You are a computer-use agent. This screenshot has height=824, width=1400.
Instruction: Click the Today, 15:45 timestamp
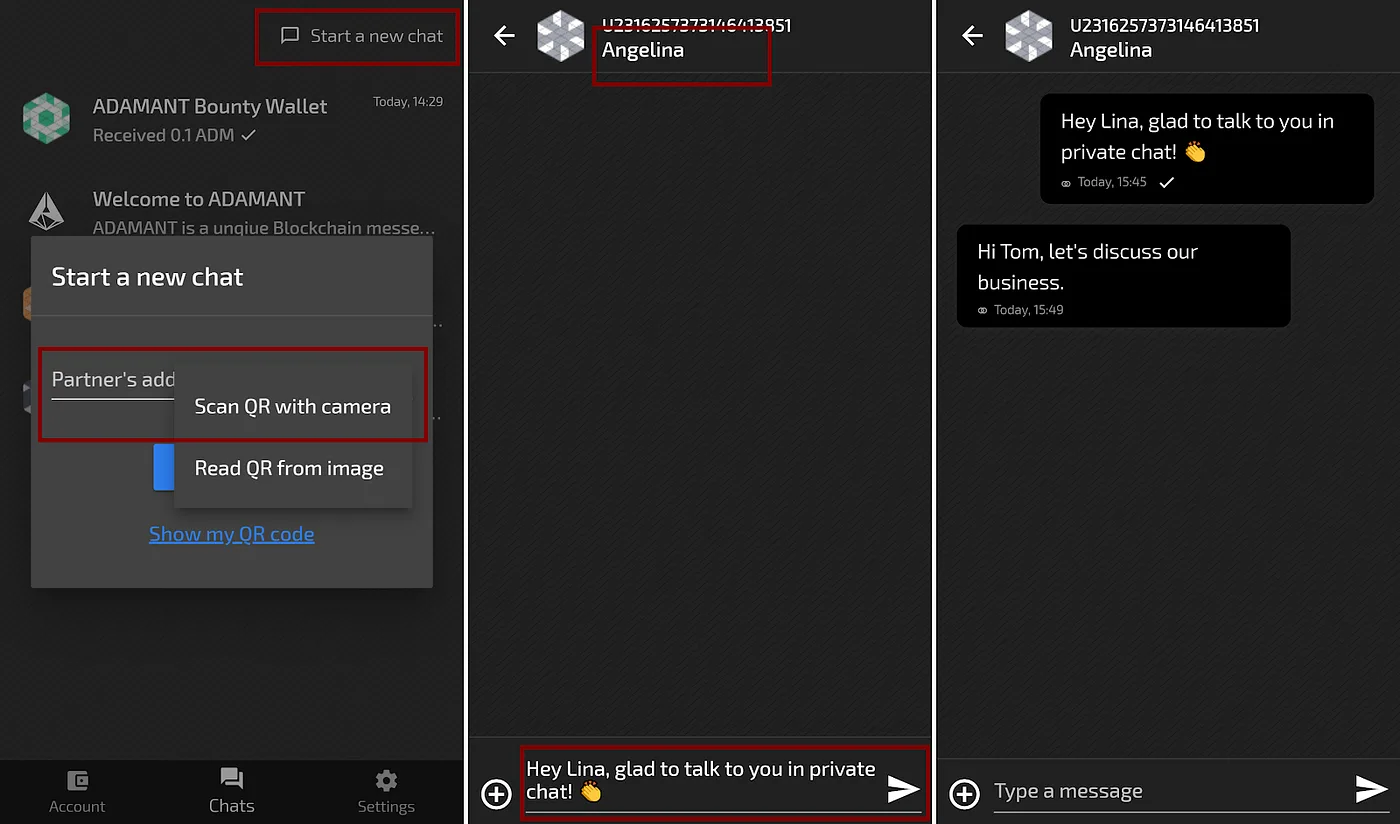pyautogui.click(x=1112, y=182)
